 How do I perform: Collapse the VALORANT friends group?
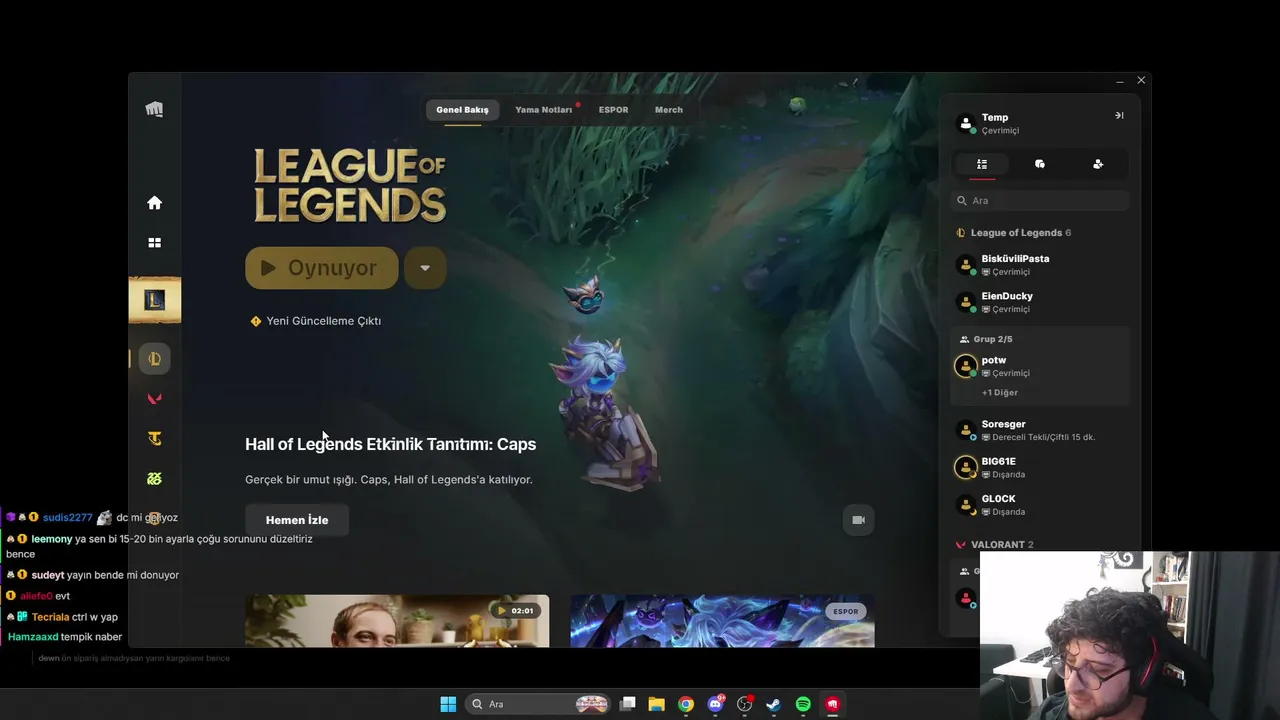point(995,545)
